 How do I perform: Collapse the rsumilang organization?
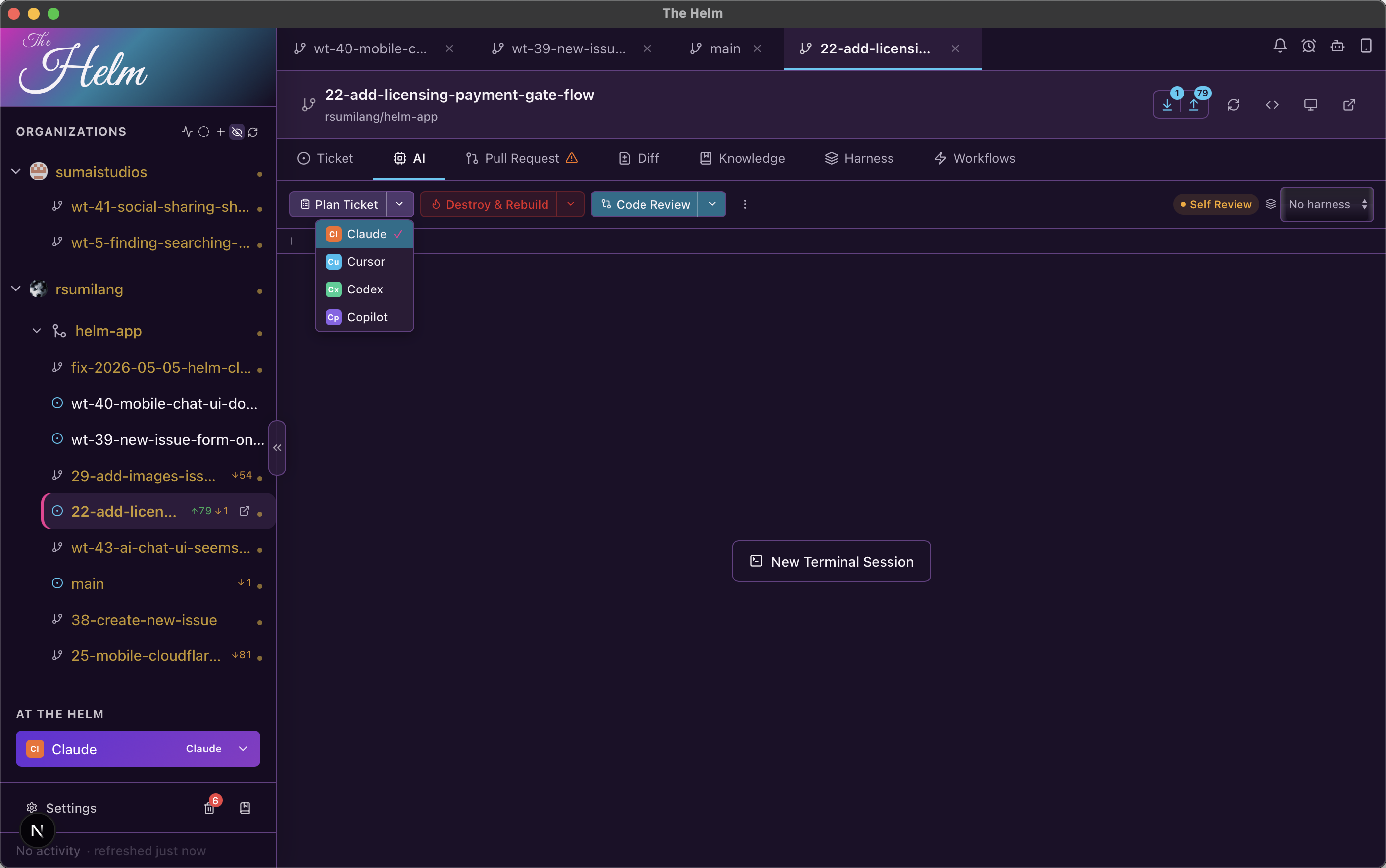pyautogui.click(x=16, y=289)
